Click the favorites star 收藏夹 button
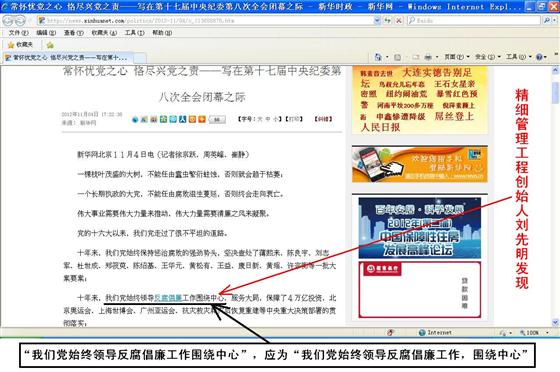Image resolution: width=560 pixels, height=372 pixels. point(20,45)
